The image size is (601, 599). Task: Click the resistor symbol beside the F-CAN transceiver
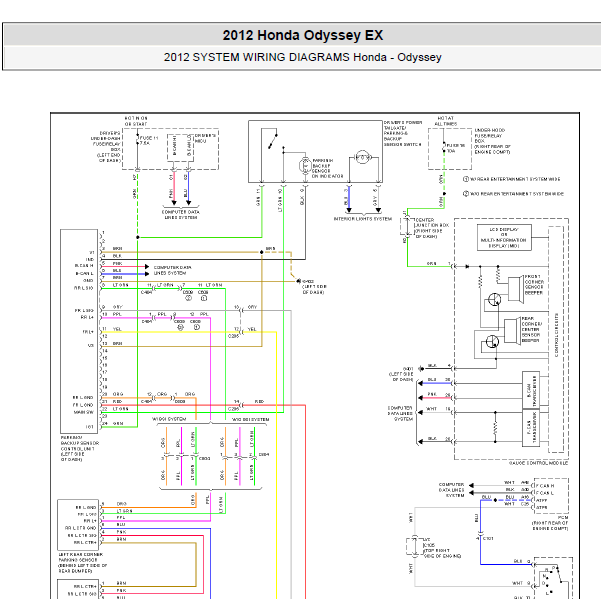pos(495,427)
